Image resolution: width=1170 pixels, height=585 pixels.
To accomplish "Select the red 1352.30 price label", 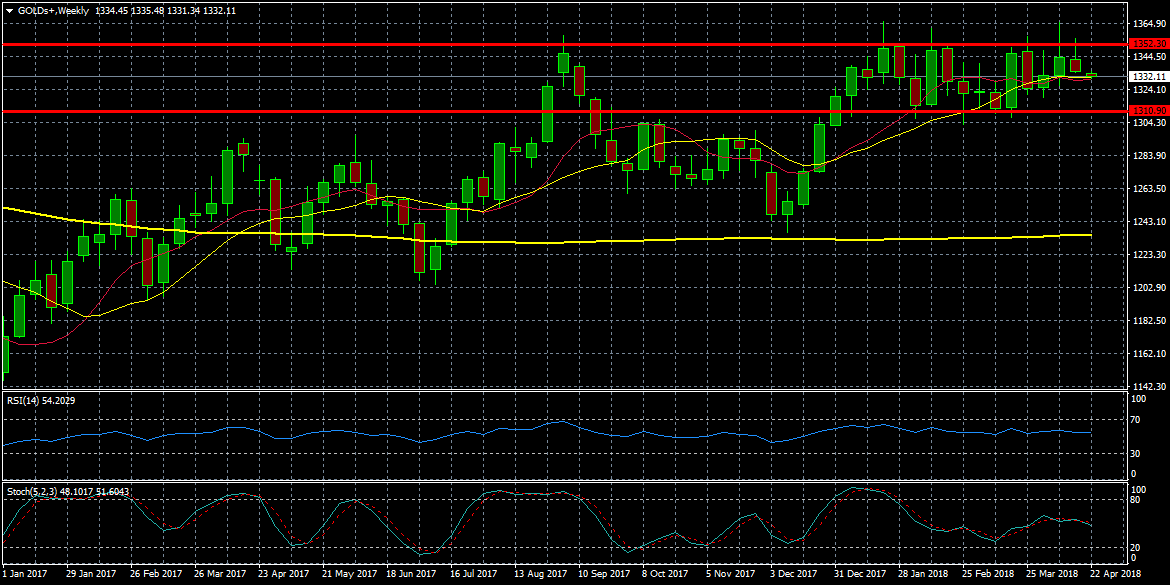I will click(1148, 44).
